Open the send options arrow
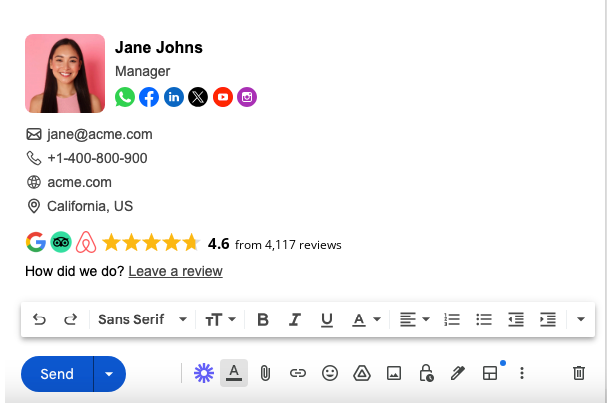 click(x=109, y=374)
